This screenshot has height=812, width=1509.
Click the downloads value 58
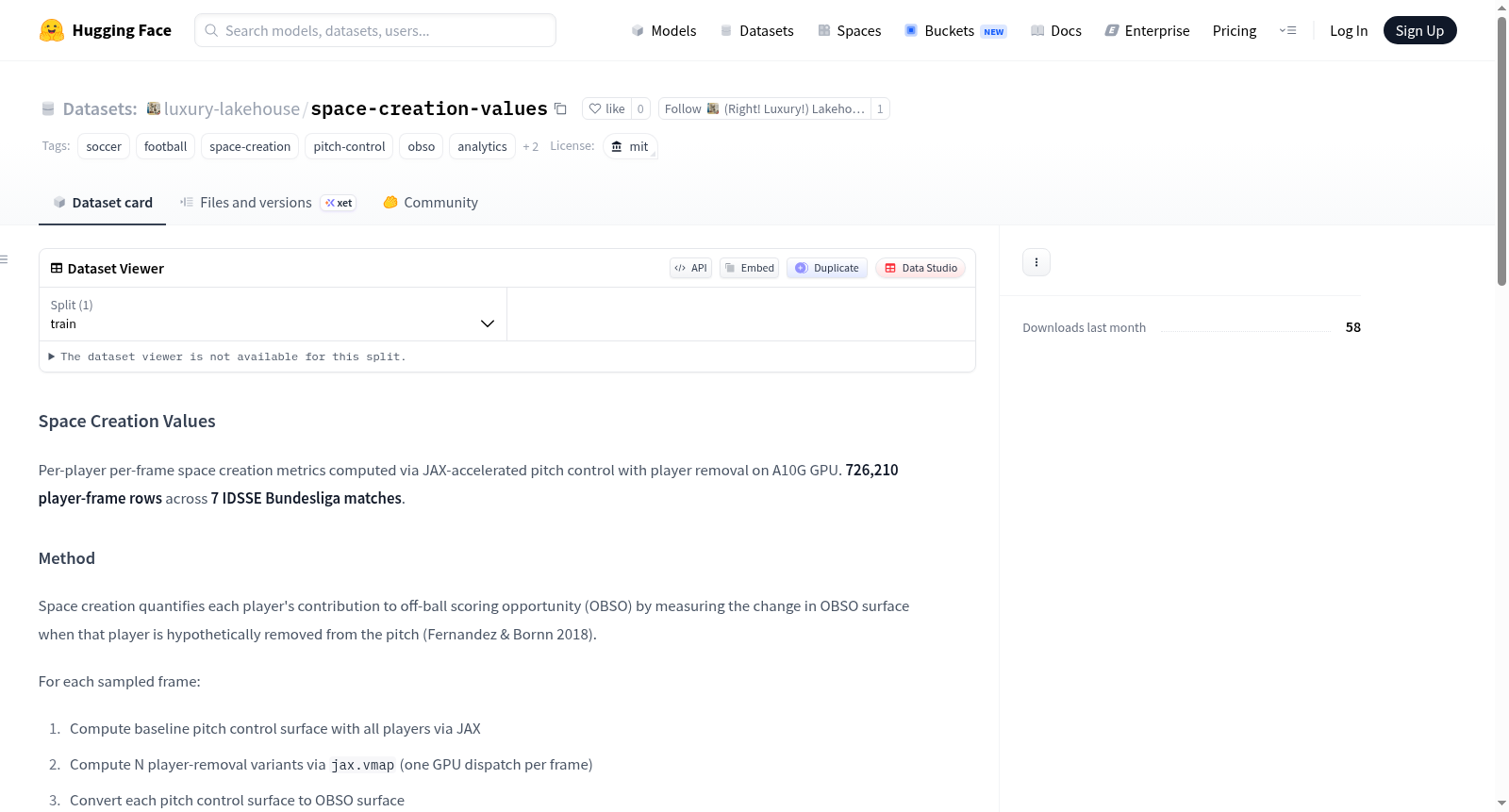point(1353,327)
